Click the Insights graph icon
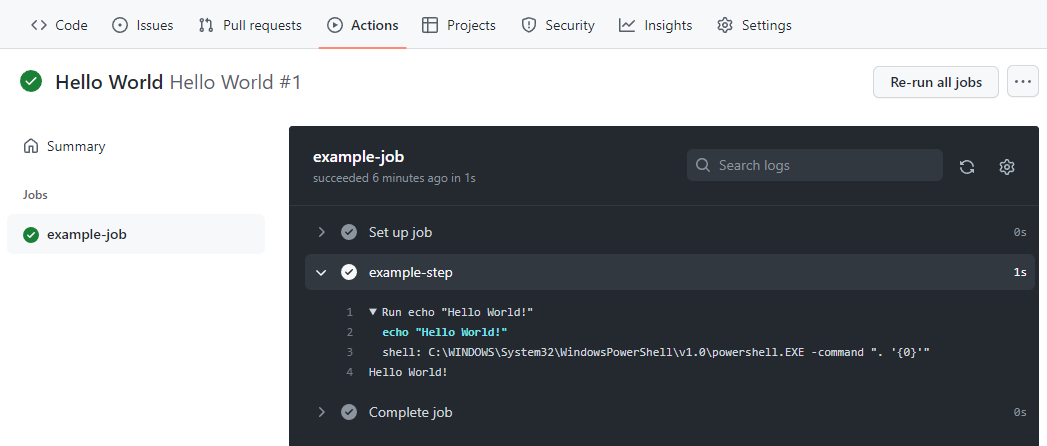 coord(627,25)
